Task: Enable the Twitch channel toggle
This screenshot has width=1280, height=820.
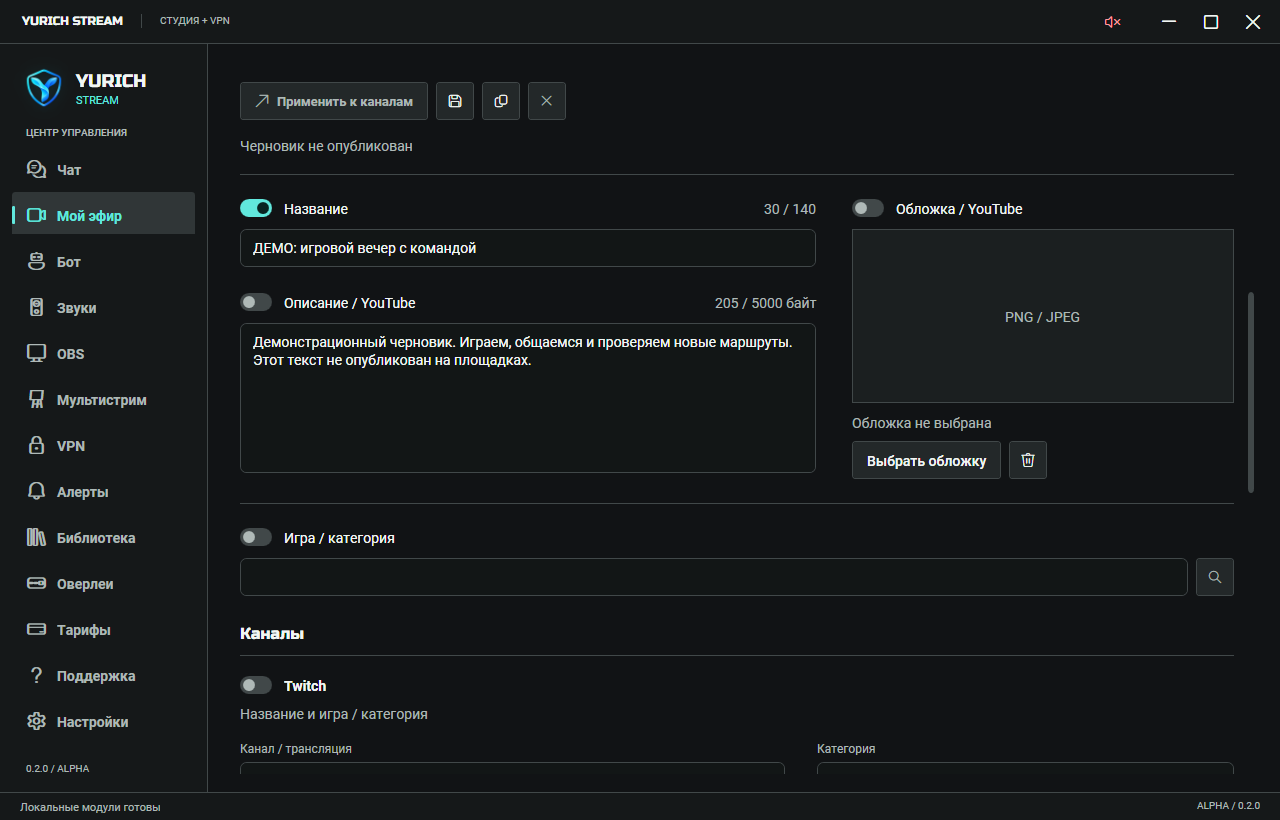Action: tap(256, 685)
